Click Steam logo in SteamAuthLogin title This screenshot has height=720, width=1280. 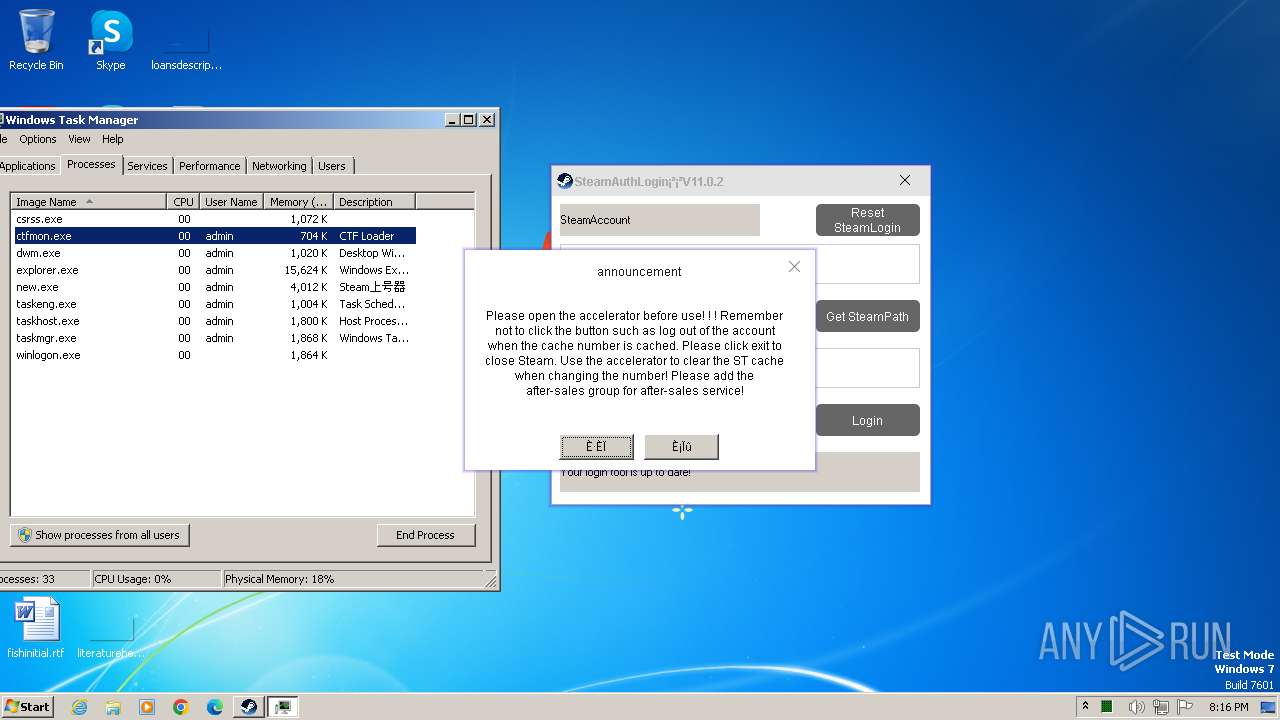click(565, 181)
